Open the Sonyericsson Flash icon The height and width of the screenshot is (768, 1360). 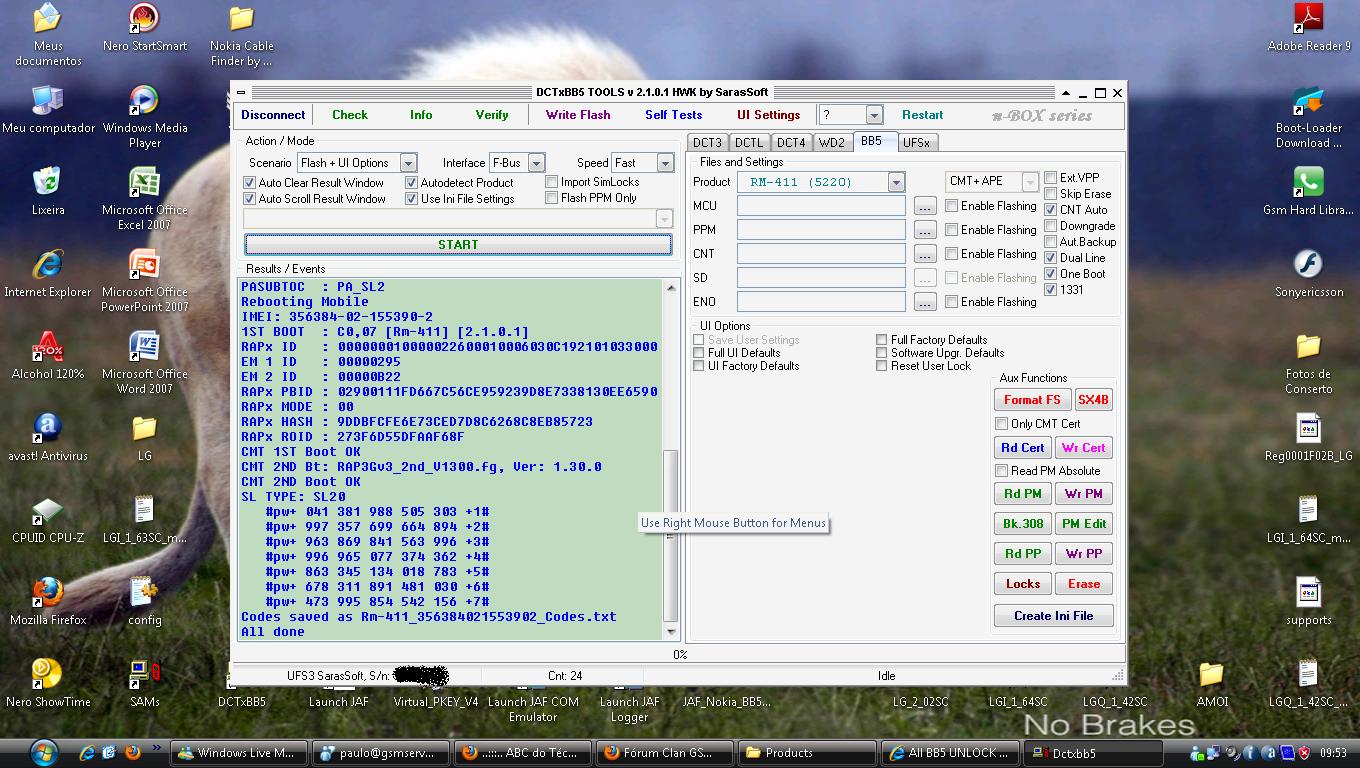[1308, 273]
